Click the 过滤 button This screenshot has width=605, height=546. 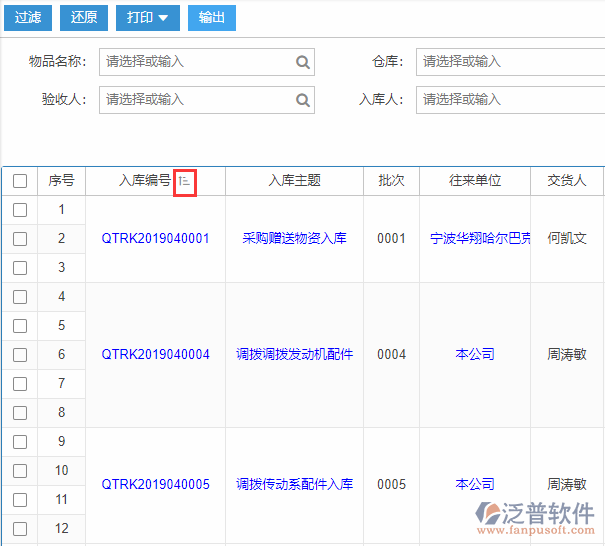[x=27, y=18]
